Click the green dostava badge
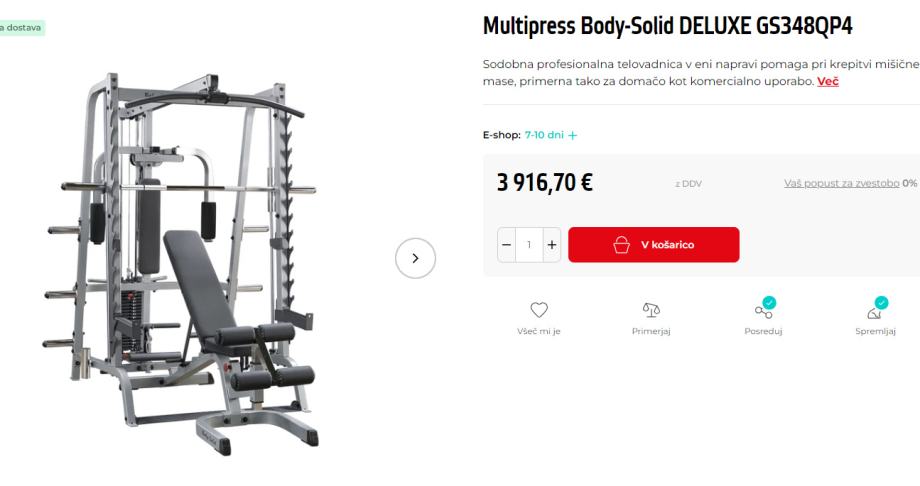The width and height of the screenshot is (920, 486). 21,28
